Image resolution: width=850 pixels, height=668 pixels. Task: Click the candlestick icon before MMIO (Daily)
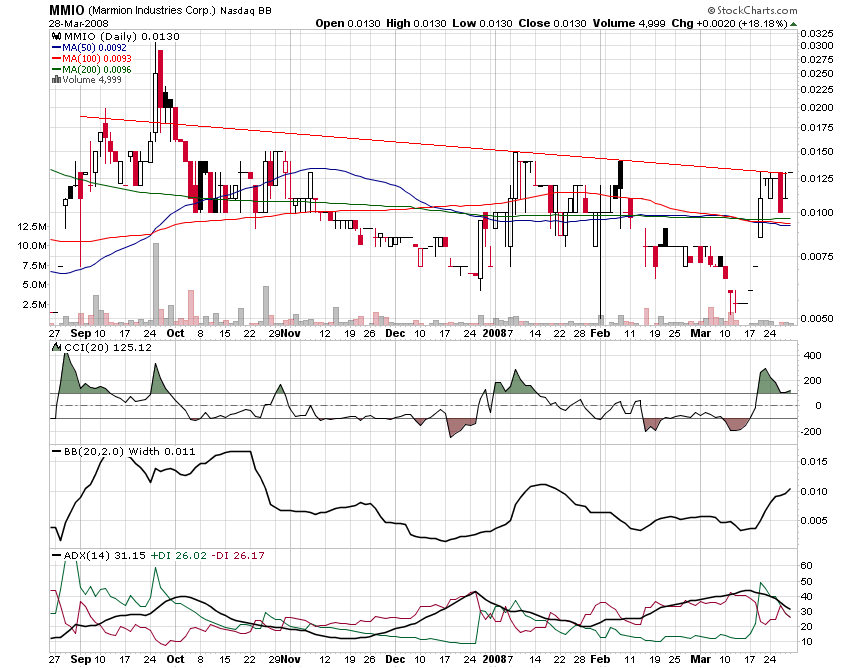coord(56,36)
